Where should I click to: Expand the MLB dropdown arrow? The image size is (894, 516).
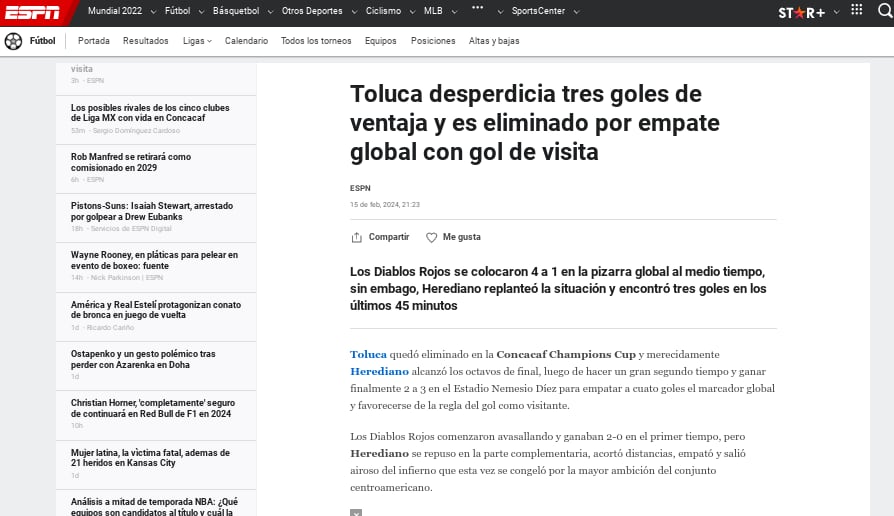tap(454, 11)
